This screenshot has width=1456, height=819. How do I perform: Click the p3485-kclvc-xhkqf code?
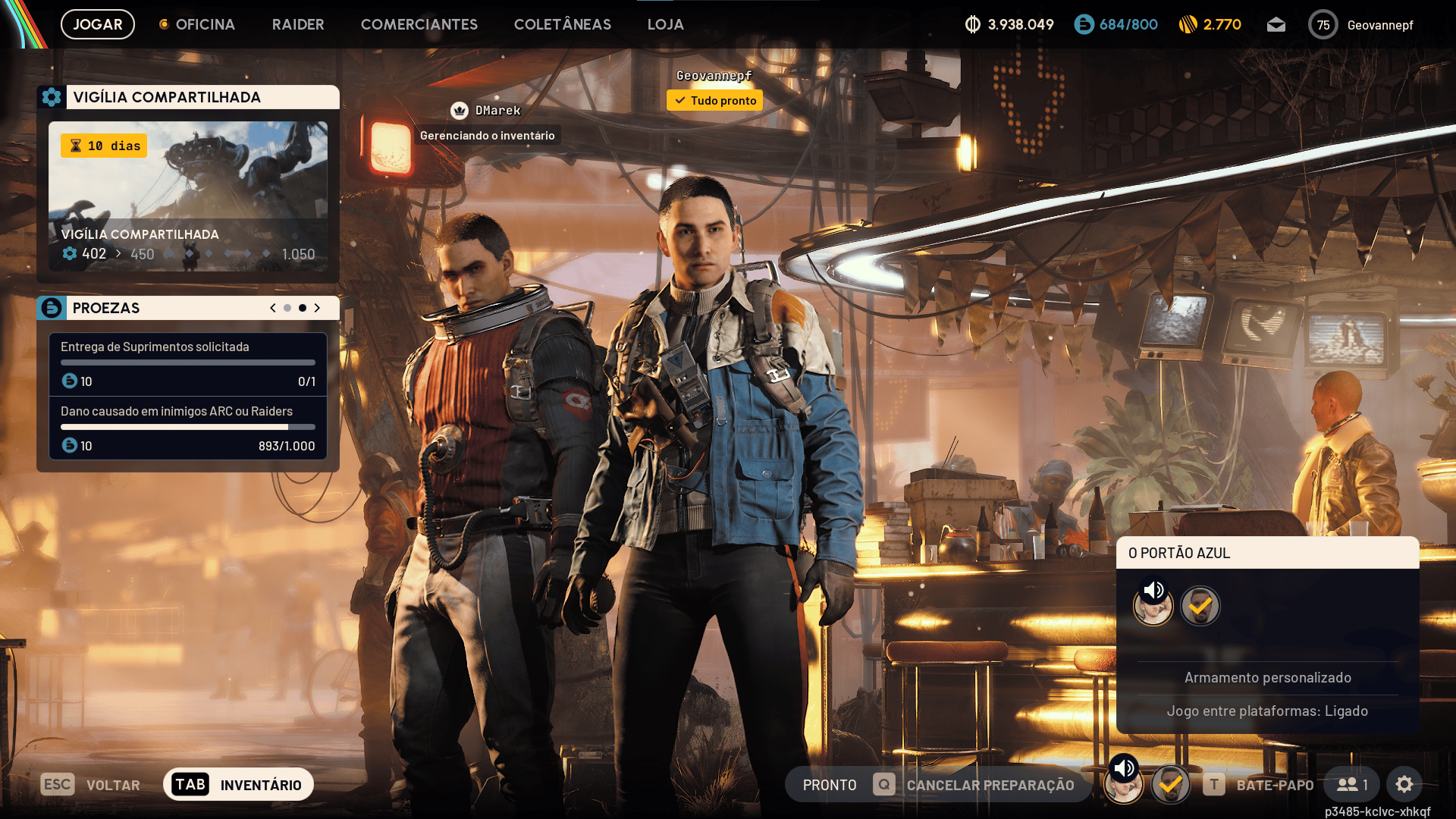1378,811
